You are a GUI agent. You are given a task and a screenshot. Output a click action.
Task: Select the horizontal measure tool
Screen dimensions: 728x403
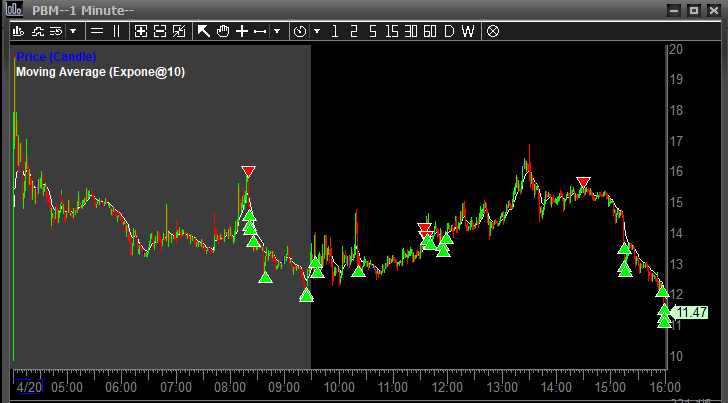click(x=260, y=32)
